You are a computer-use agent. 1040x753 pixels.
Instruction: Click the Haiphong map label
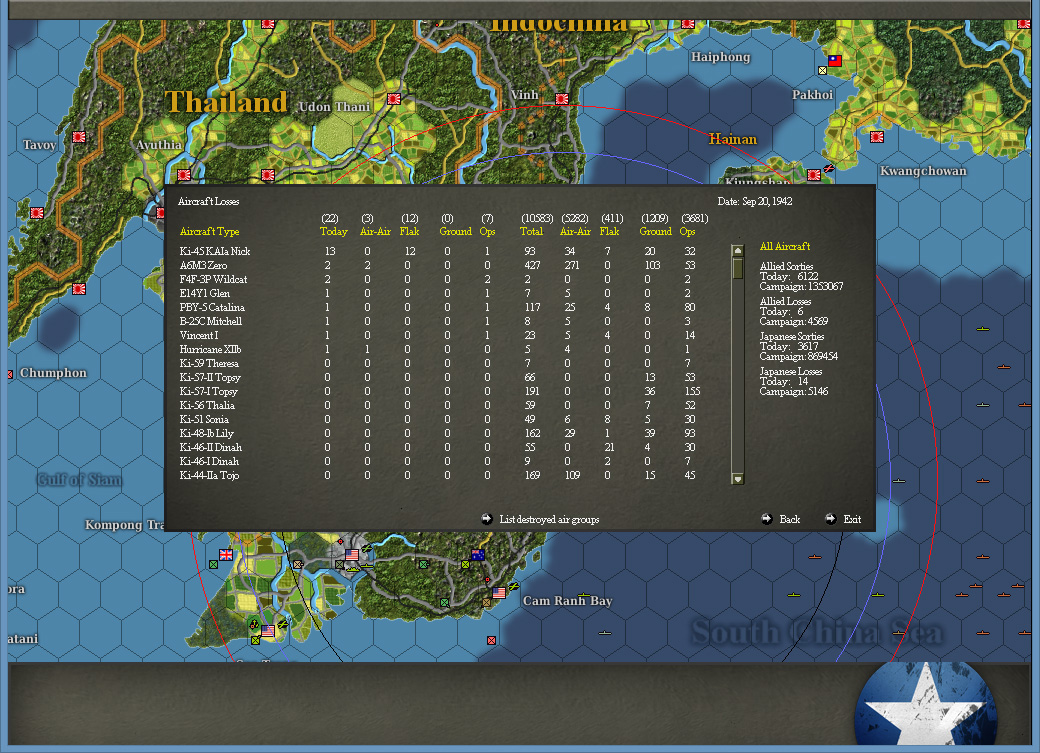720,57
